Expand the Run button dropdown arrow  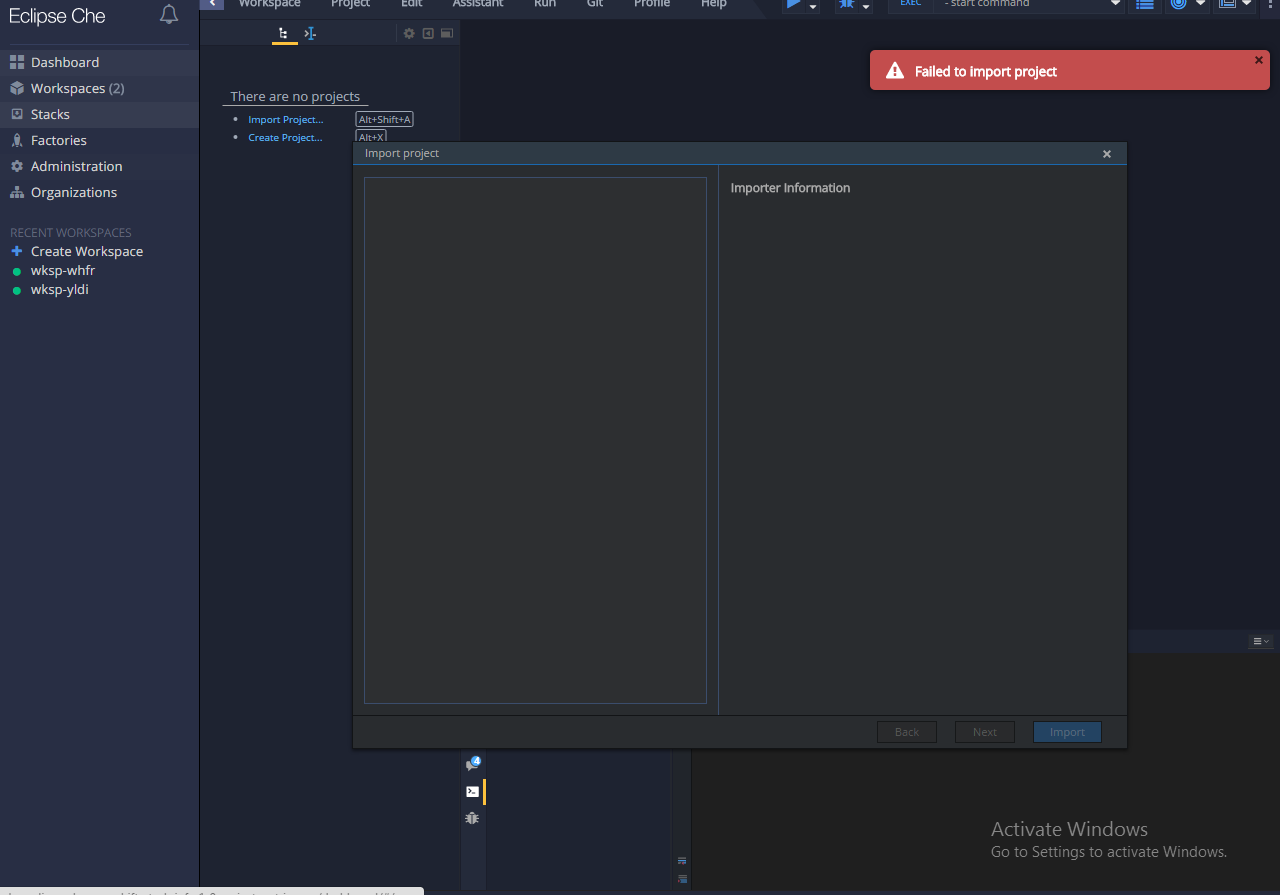point(813,6)
